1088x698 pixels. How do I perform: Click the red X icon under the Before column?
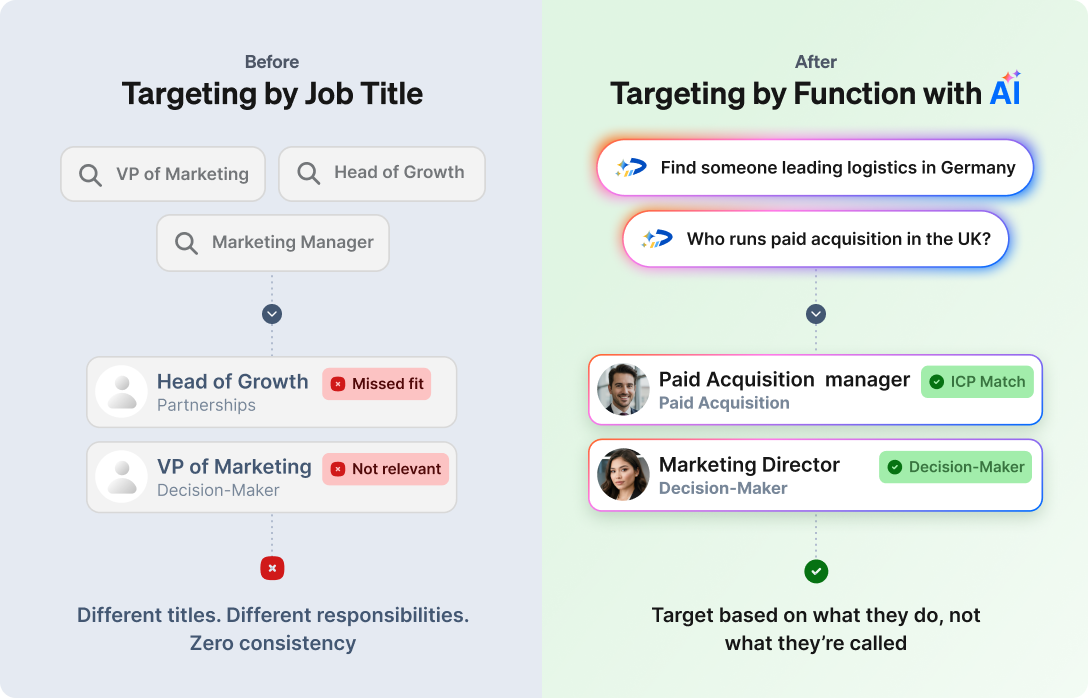point(272,568)
